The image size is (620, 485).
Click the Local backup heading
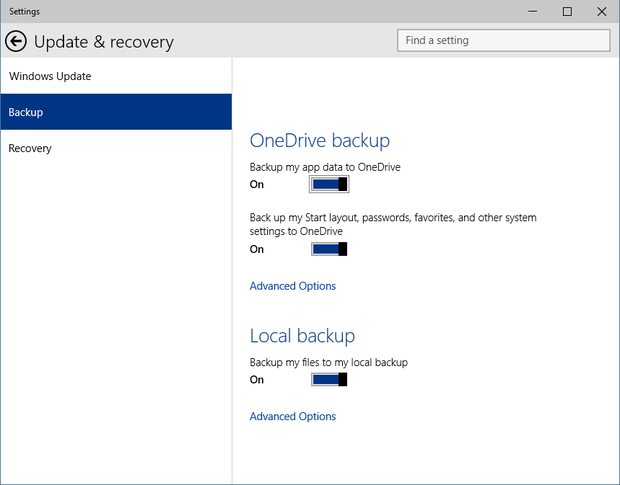point(302,336)
